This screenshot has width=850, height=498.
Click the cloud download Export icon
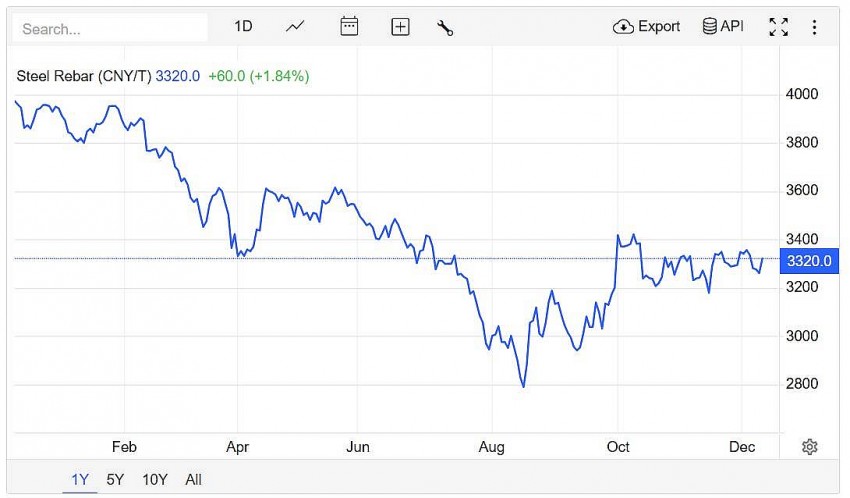(623, 27)
